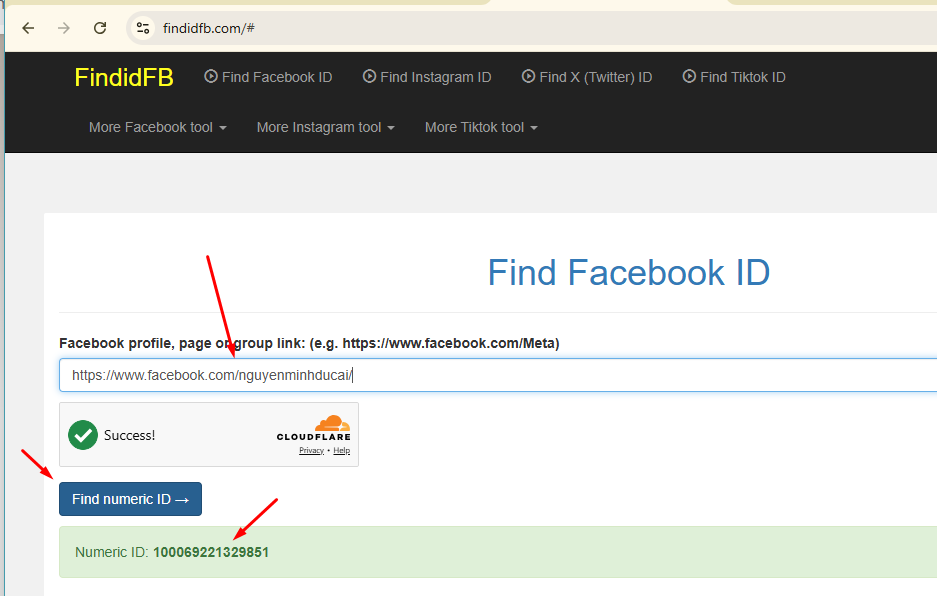The image size is (937, 596).
Task: Click the Find Facebook ID page heading
Action: pyautogui.click(x=629, y=273)
